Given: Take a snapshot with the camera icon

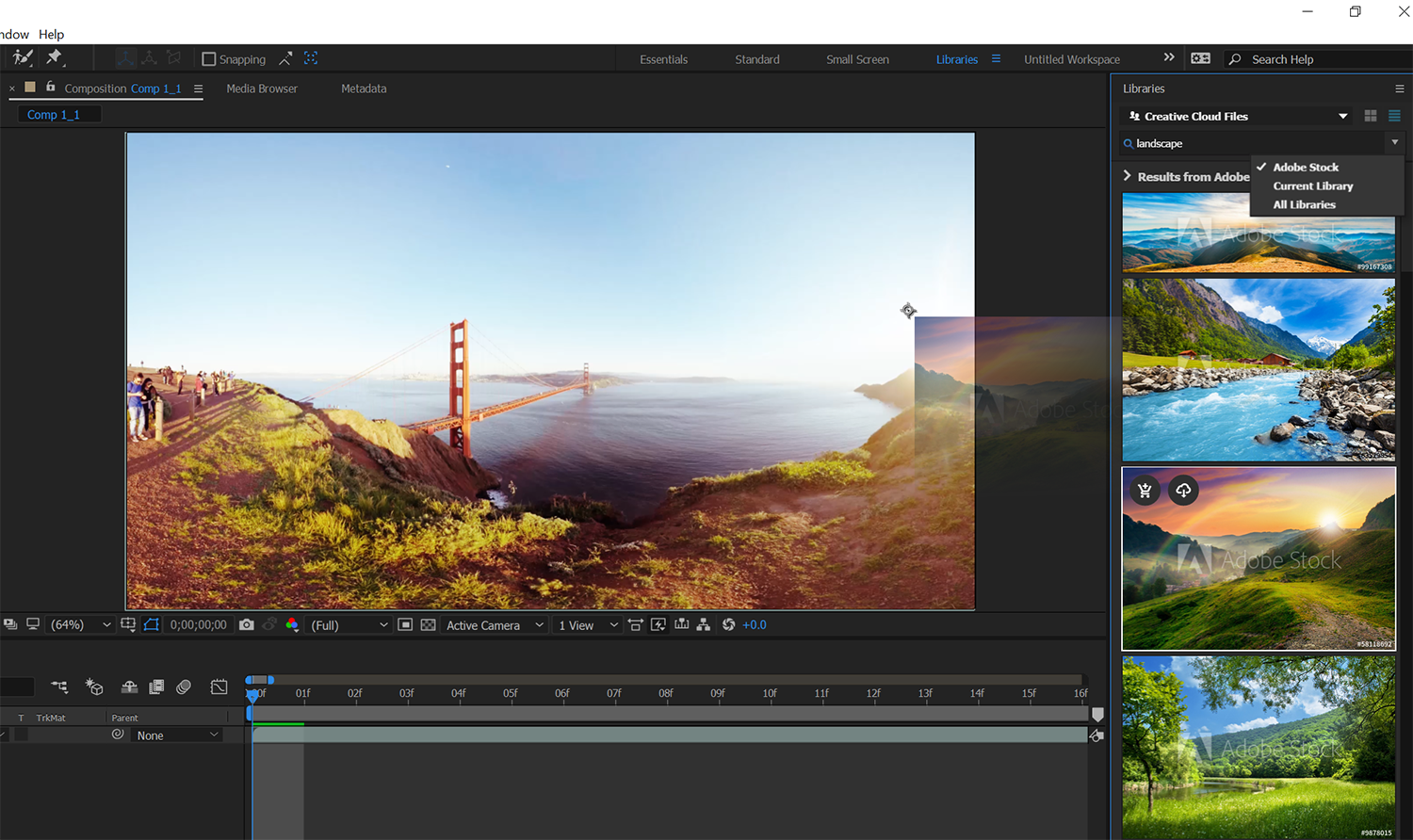Looking at the screenshot, I should tap(247, 624).
